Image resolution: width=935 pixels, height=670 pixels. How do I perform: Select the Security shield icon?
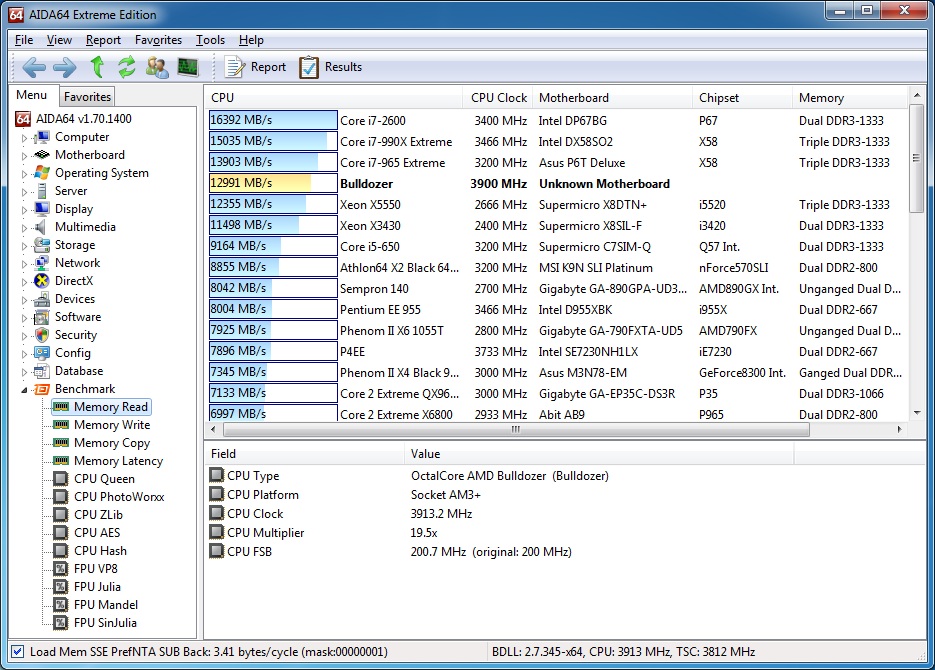click(x=42, y=335)
